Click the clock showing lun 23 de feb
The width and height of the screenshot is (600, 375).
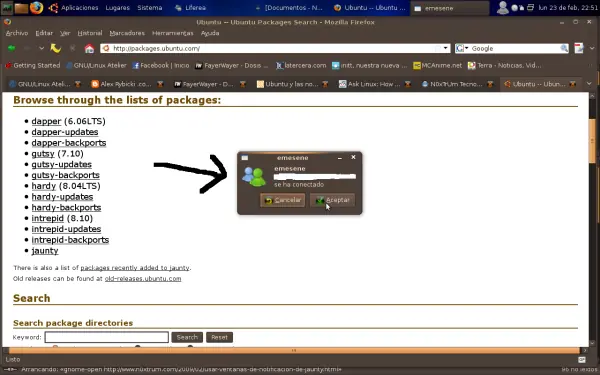tap(568, 8)
